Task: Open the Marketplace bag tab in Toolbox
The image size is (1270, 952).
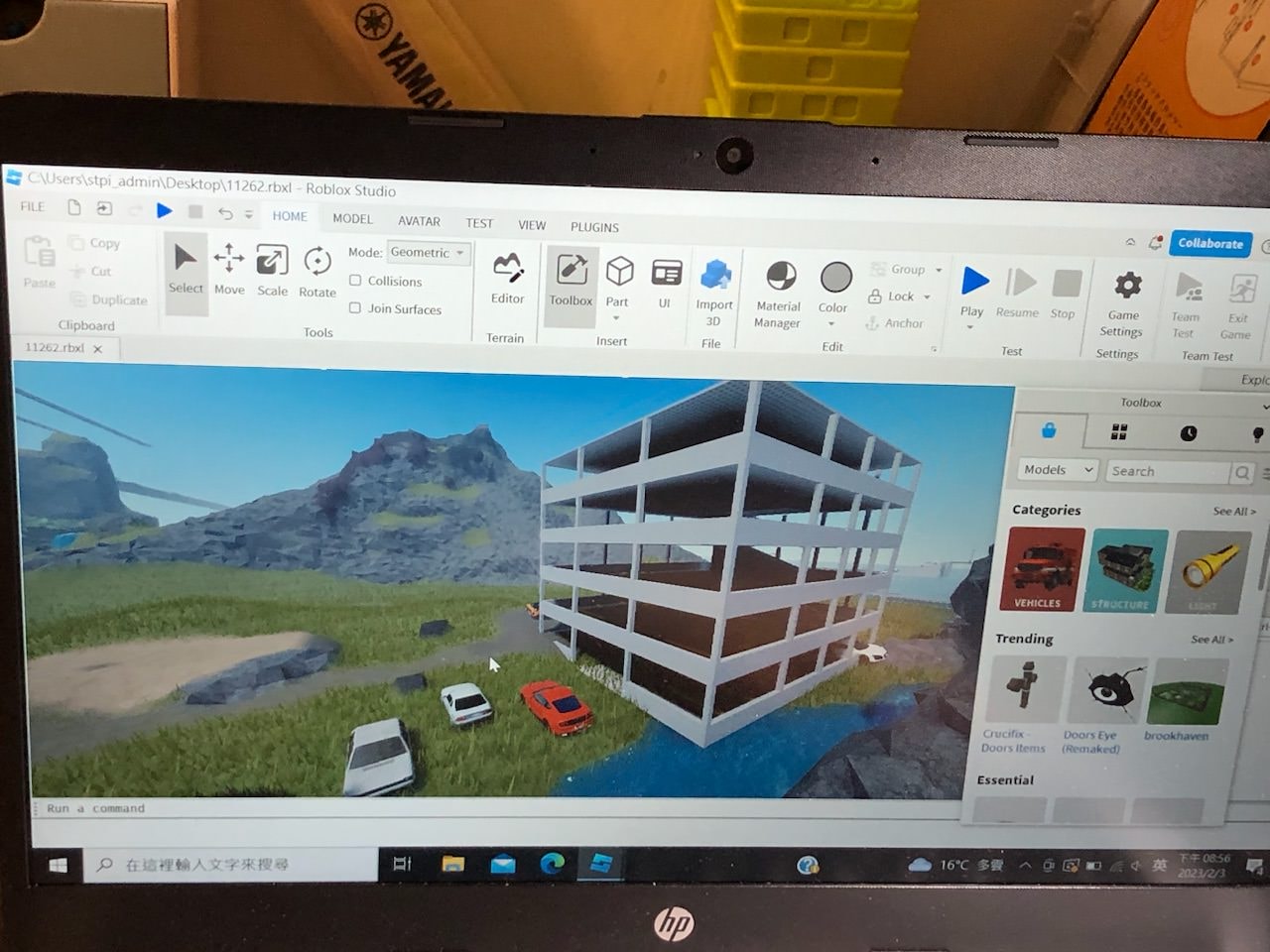Action: (1049, 430)
